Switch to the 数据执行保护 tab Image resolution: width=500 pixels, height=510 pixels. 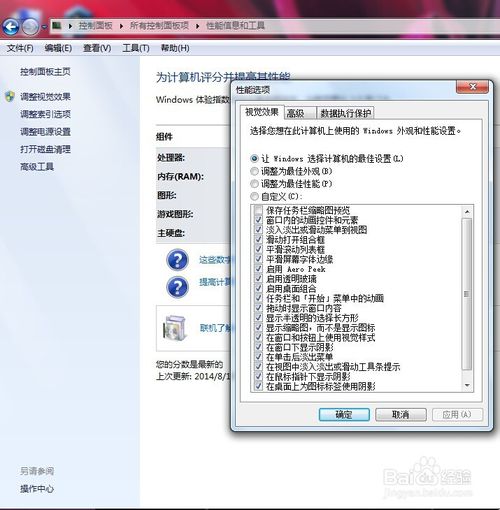[x=346, y=113]
